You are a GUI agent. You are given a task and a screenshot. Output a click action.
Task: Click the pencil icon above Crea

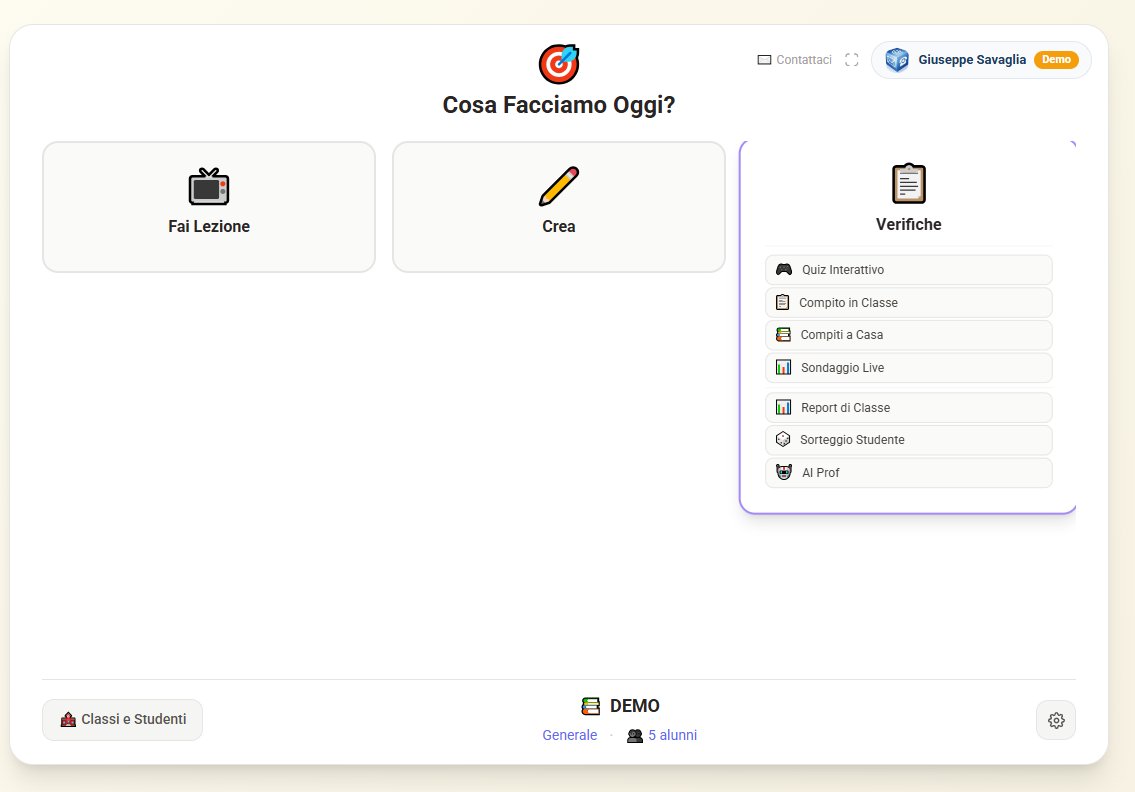[558, 184]
